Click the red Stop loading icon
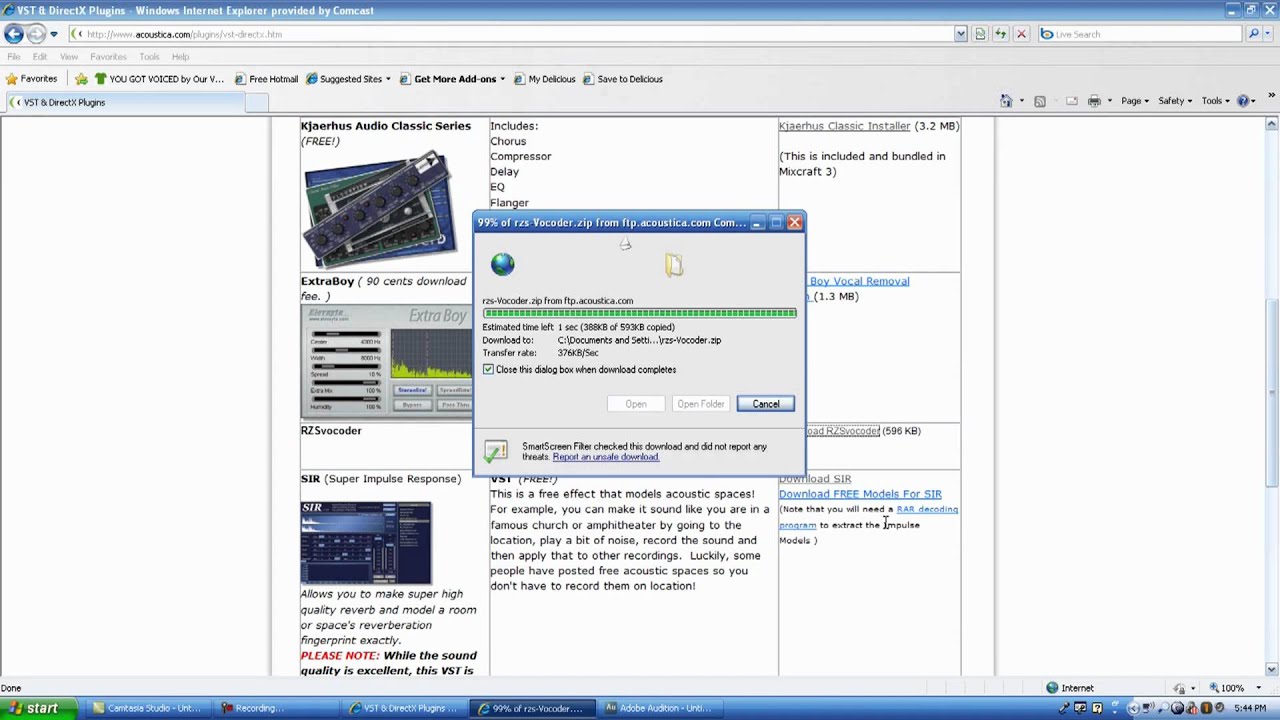 coord(1021,34)
